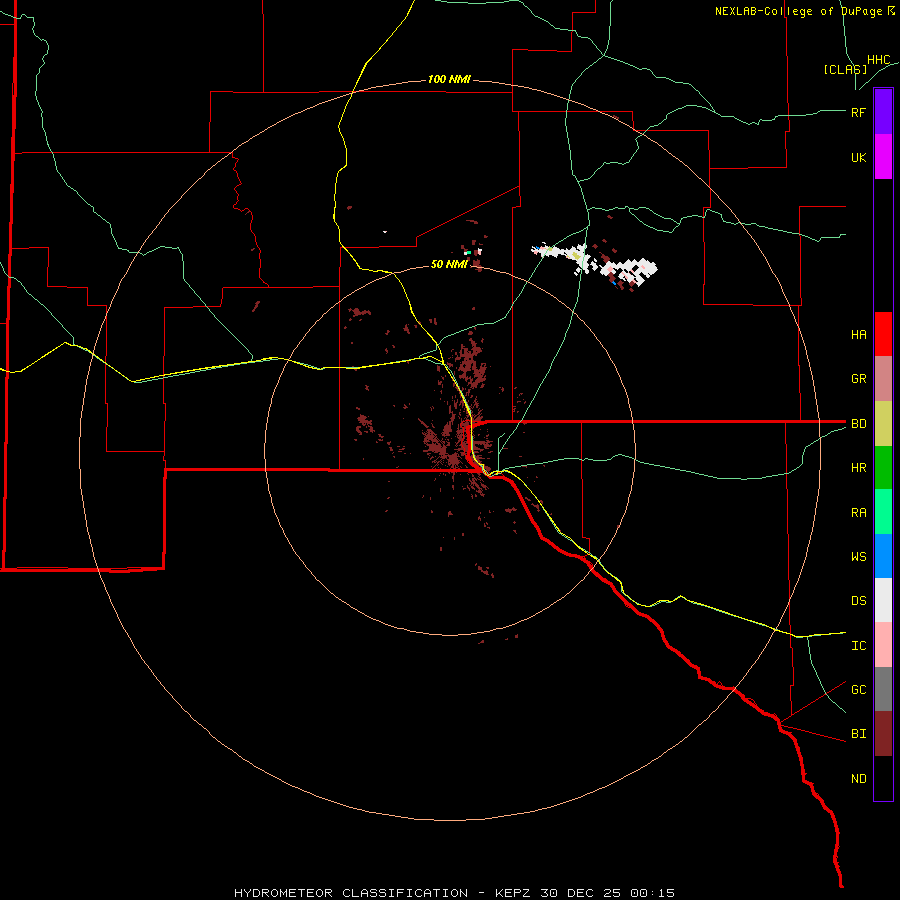This screenshot has height=900, width=900.
Task: Click the 50 NMI range ring label
Action: (449, 264)
